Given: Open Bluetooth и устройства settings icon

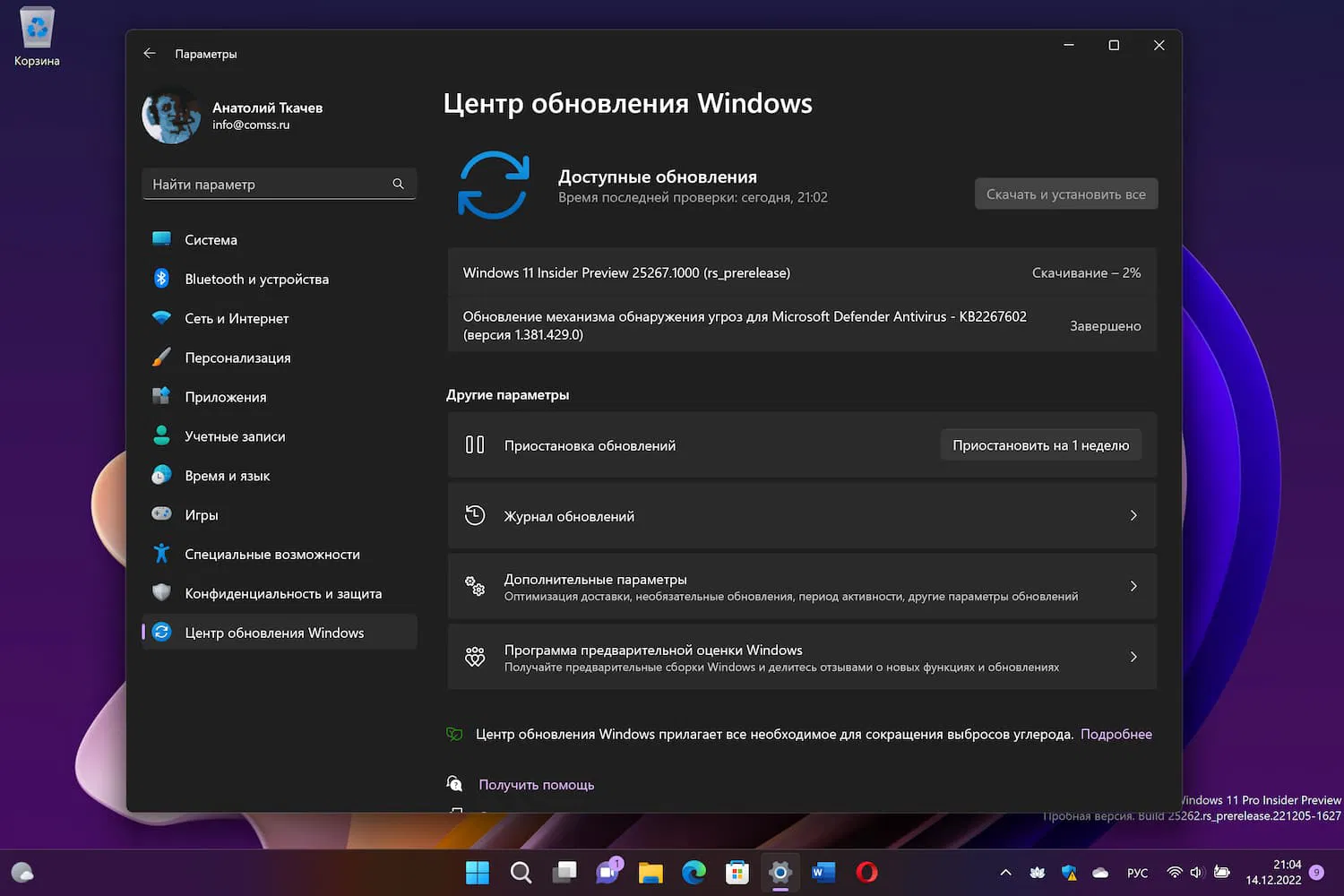Looking at the screenshot, I should [x=162, y=279].
